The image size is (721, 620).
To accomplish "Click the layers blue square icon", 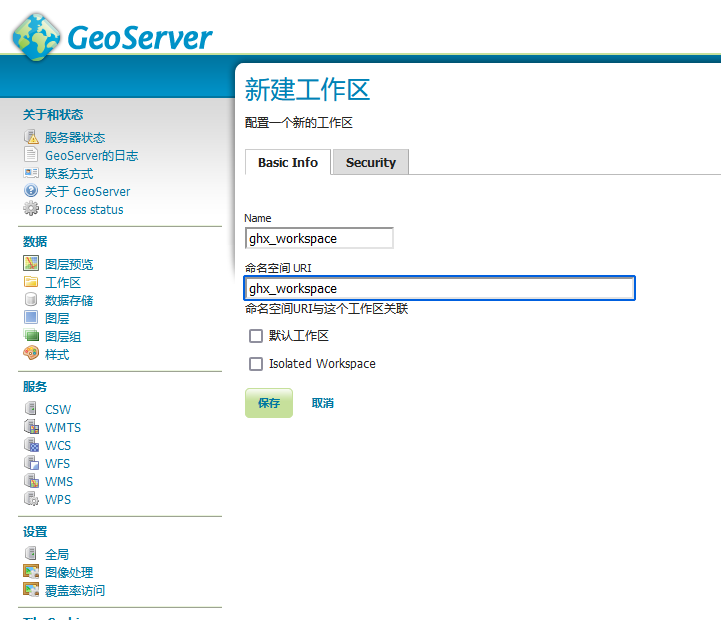I will 31,317.
